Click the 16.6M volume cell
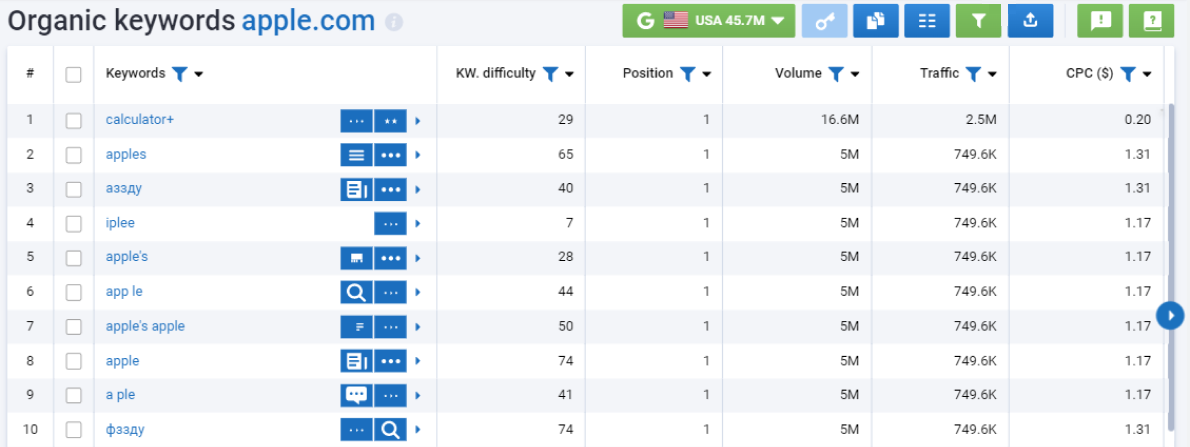The width and height of the screenshot is (1190, 447). 841,120
